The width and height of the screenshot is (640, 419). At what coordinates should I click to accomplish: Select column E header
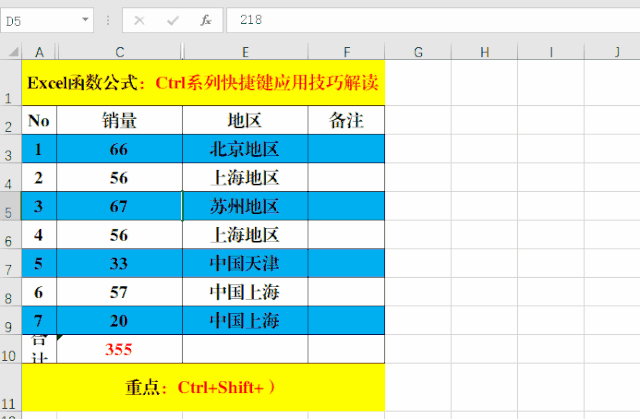point(245,52)
